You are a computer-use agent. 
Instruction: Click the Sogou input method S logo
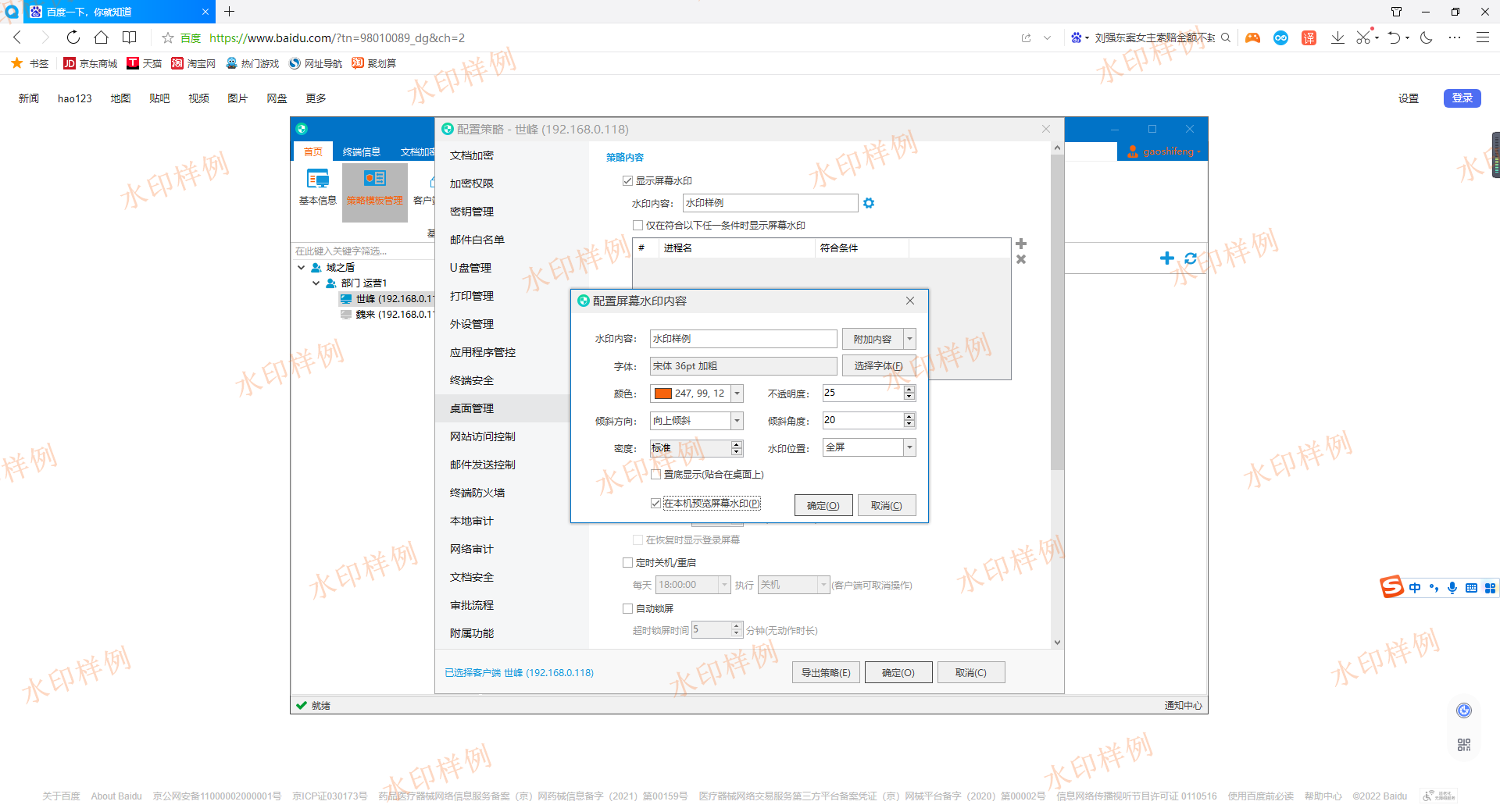(x=1391, y=586)
